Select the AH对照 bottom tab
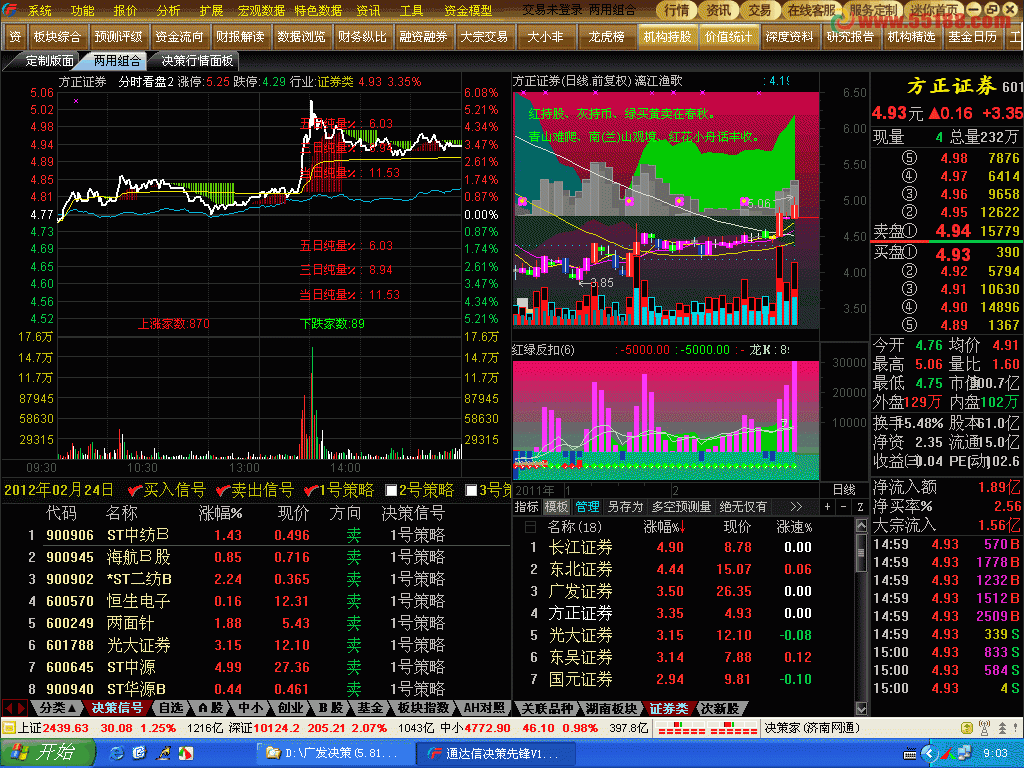Viewport: 1024px width, 768px height. 485,708
